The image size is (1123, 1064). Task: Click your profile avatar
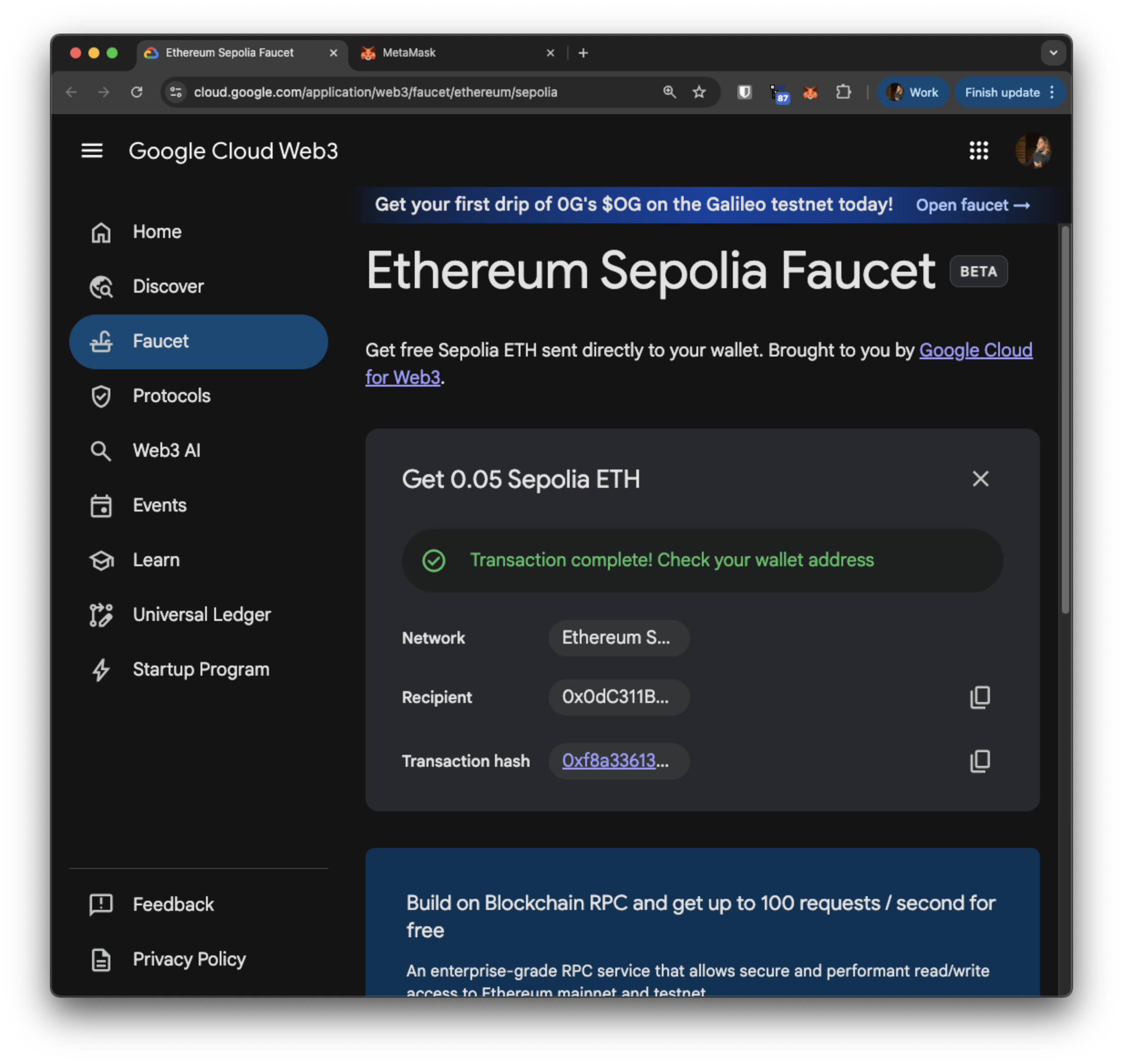tap(1033, 151)
